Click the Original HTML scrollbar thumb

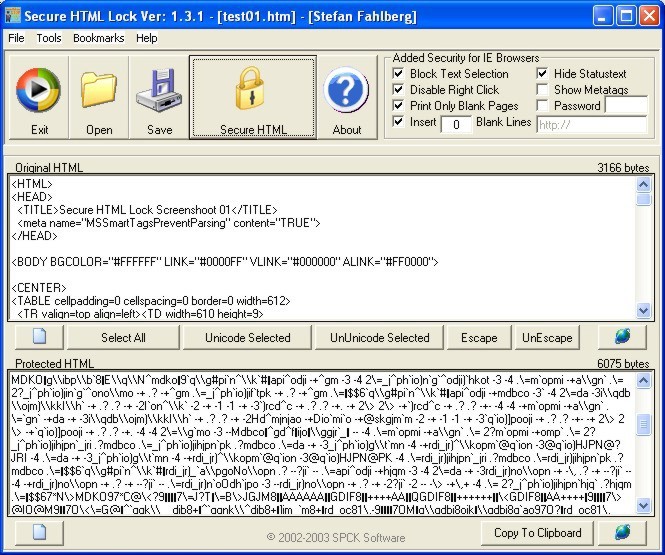(x=643, y=199)
